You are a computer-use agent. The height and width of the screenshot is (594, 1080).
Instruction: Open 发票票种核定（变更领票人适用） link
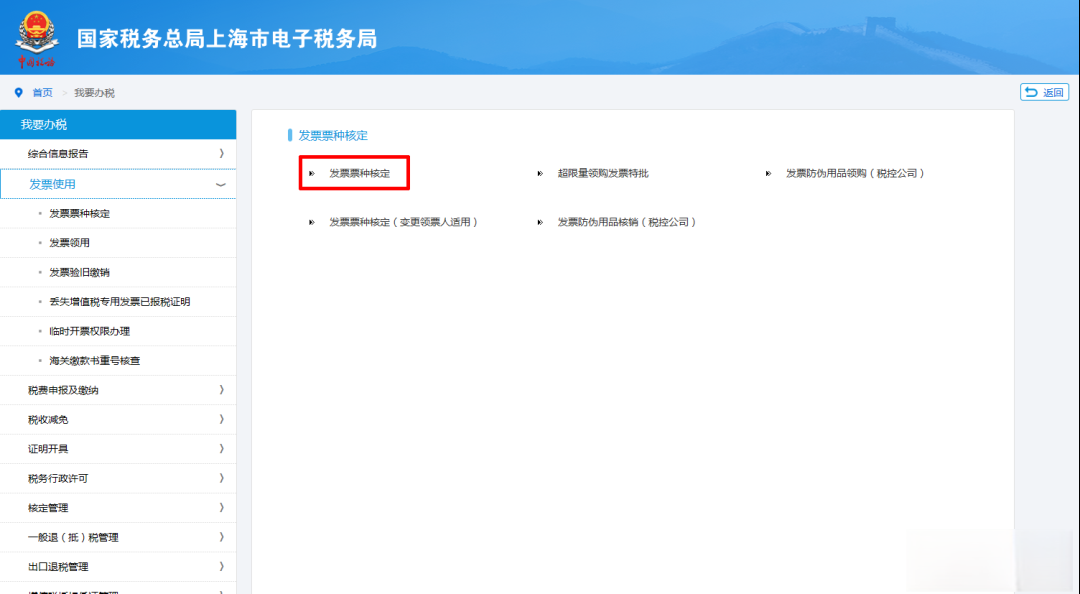tap(404, 222)
